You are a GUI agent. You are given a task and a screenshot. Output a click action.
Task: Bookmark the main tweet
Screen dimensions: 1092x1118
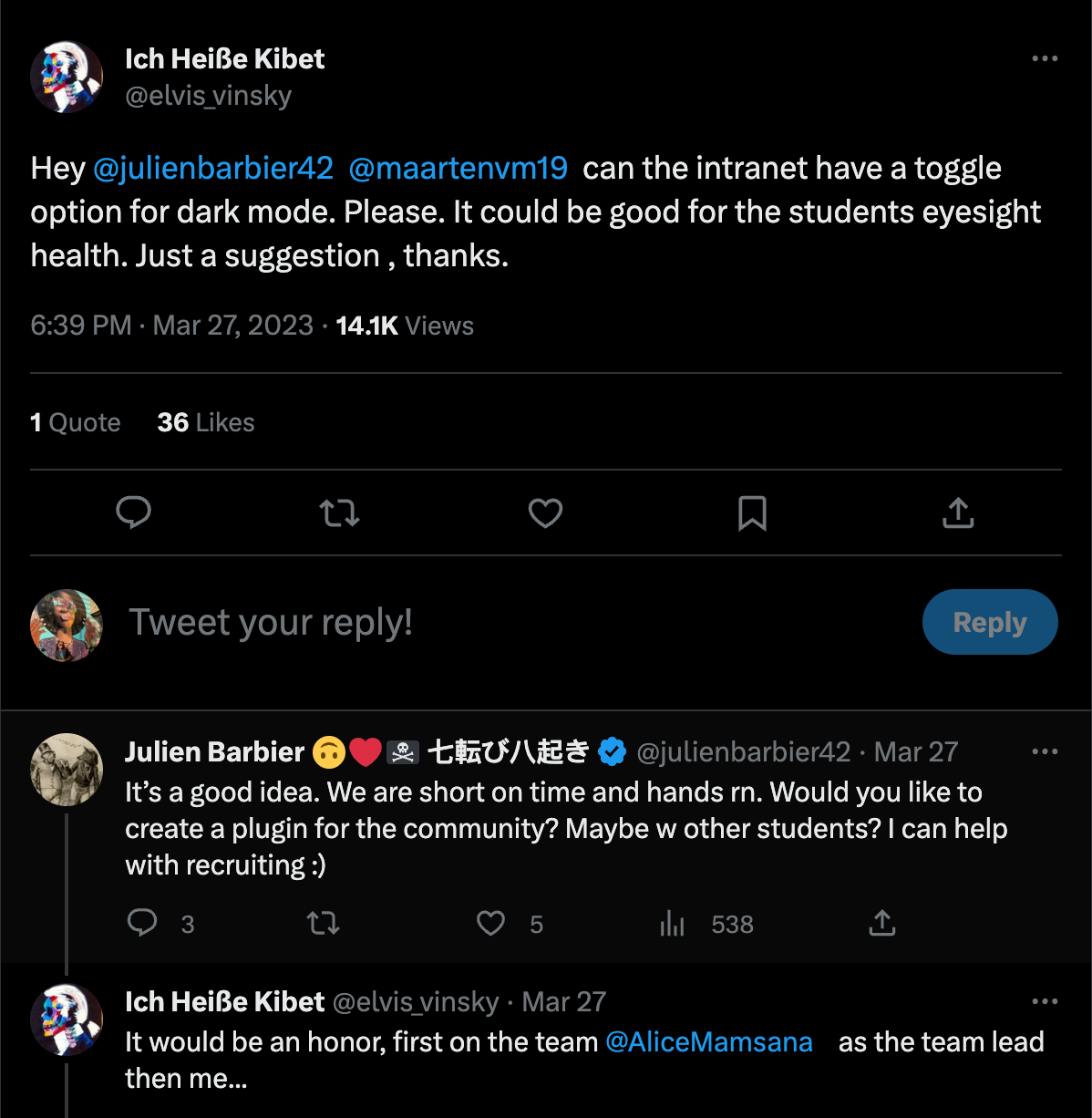[752, 513]
